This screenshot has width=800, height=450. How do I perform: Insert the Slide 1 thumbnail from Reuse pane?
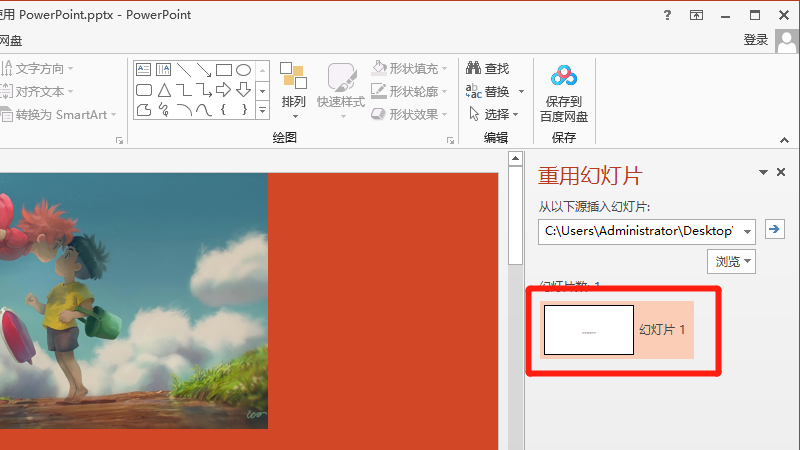589,330
